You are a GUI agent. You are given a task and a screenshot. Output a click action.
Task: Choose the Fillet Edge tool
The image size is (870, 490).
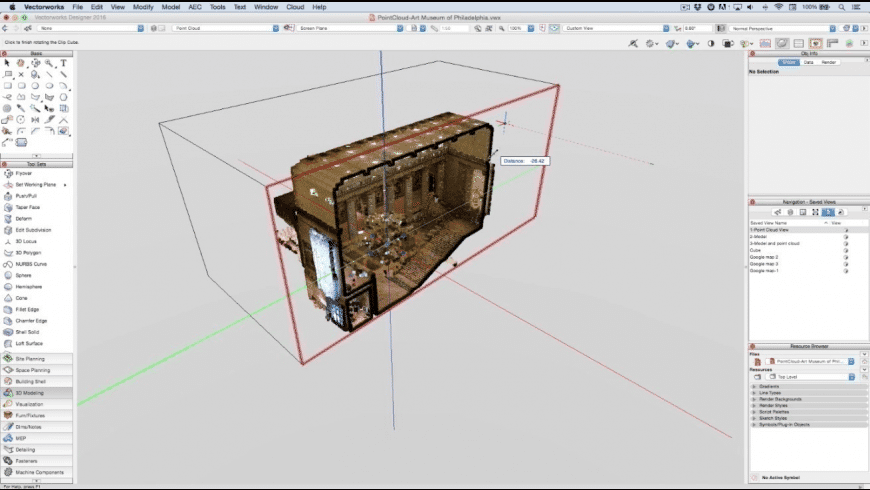tap(27, 309)
